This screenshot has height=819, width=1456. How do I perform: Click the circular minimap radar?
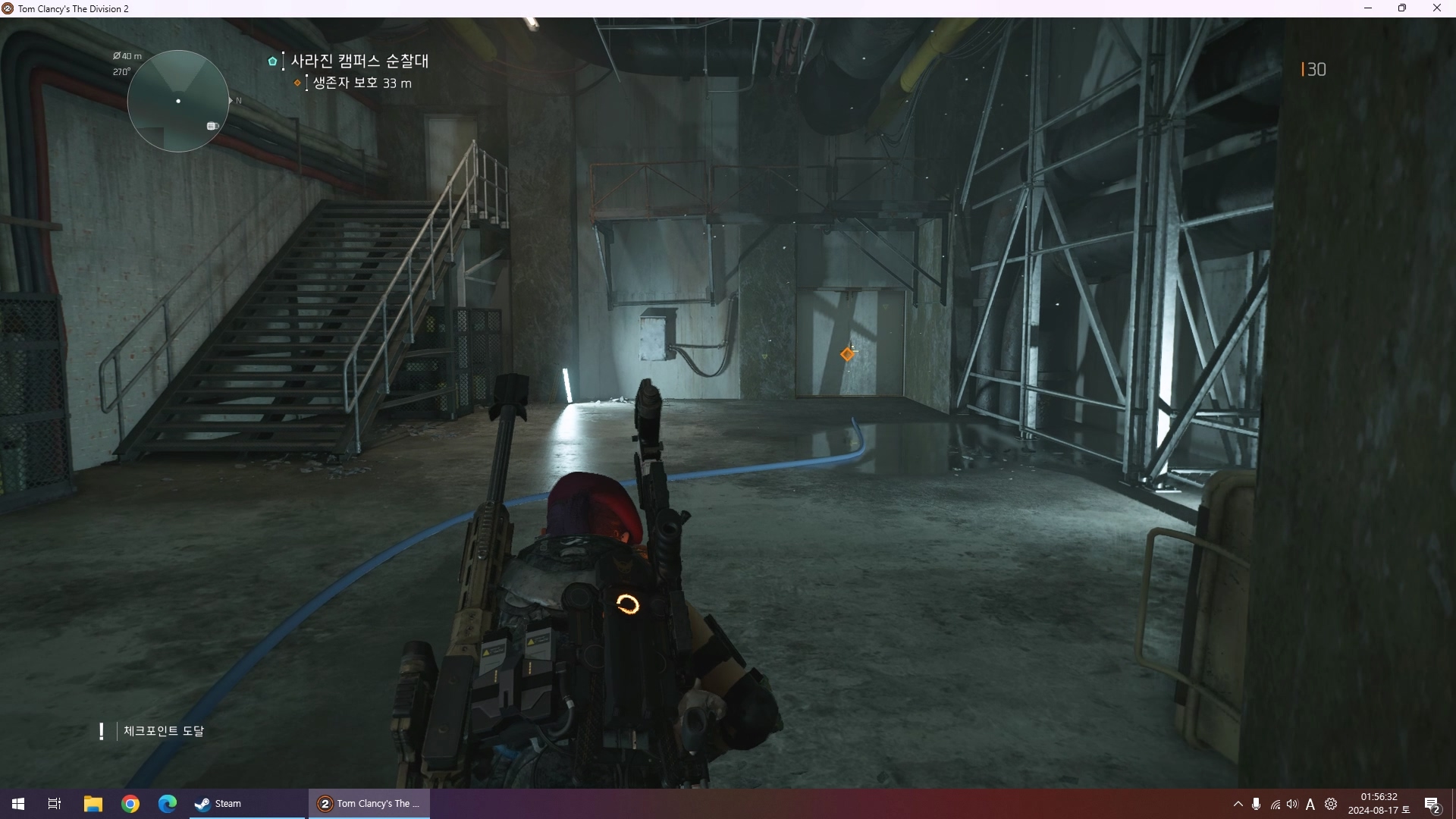(x=178, y=101)
